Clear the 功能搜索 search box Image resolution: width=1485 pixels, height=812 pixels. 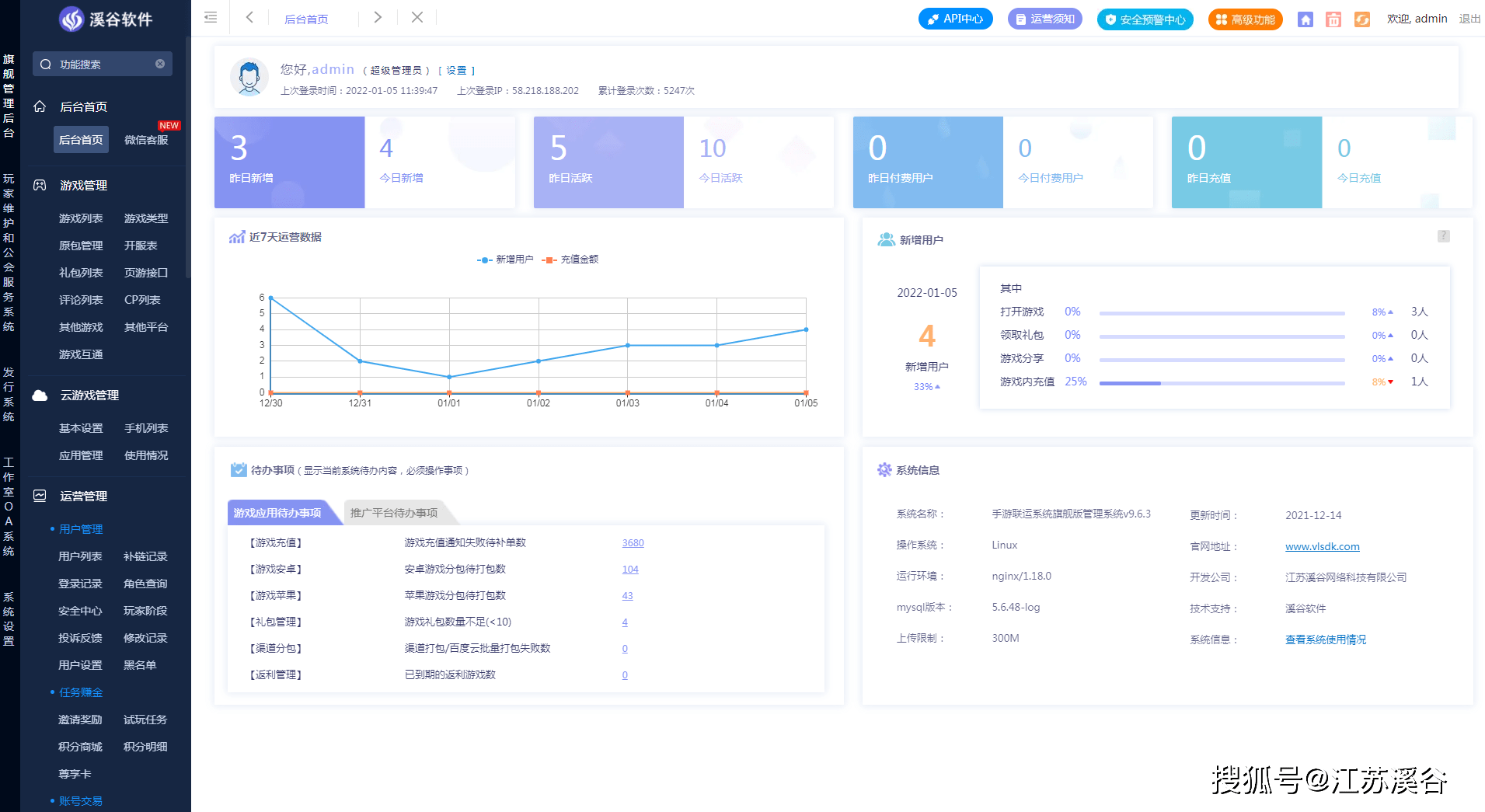[x=160, y=64]
